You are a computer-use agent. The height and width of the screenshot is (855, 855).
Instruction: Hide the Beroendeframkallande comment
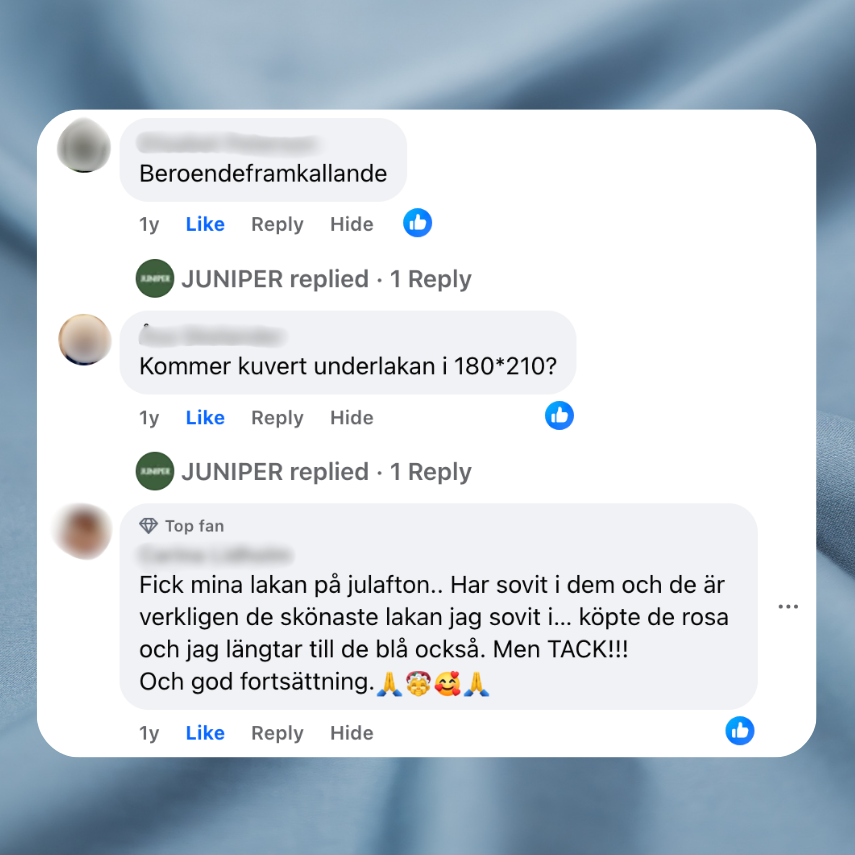(352, 224)
